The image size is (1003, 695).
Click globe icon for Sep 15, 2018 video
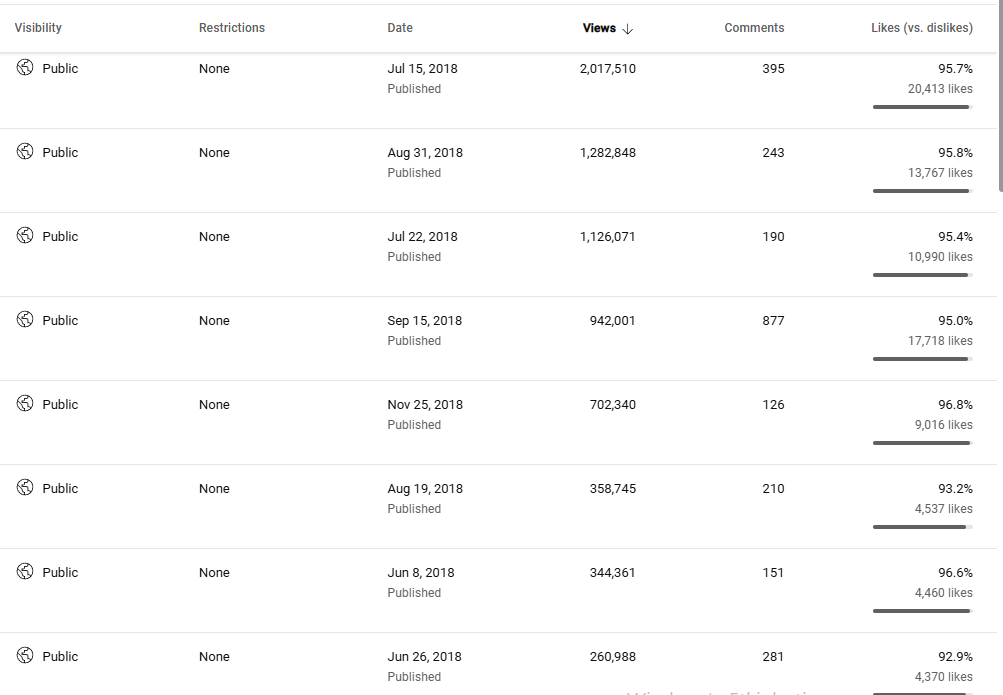click(x=25, y=320)
